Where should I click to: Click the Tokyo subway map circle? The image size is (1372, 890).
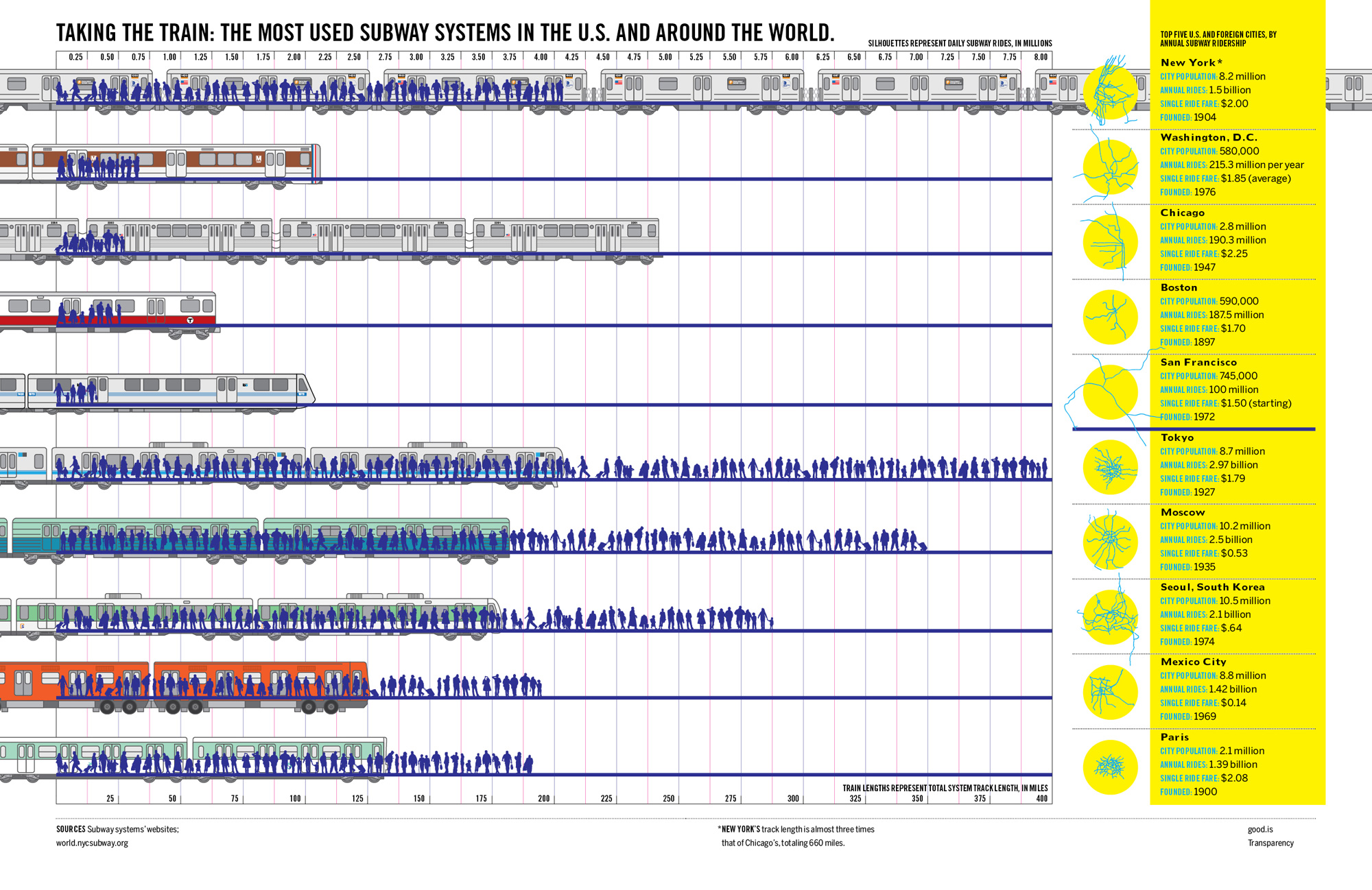point(1110,467)
